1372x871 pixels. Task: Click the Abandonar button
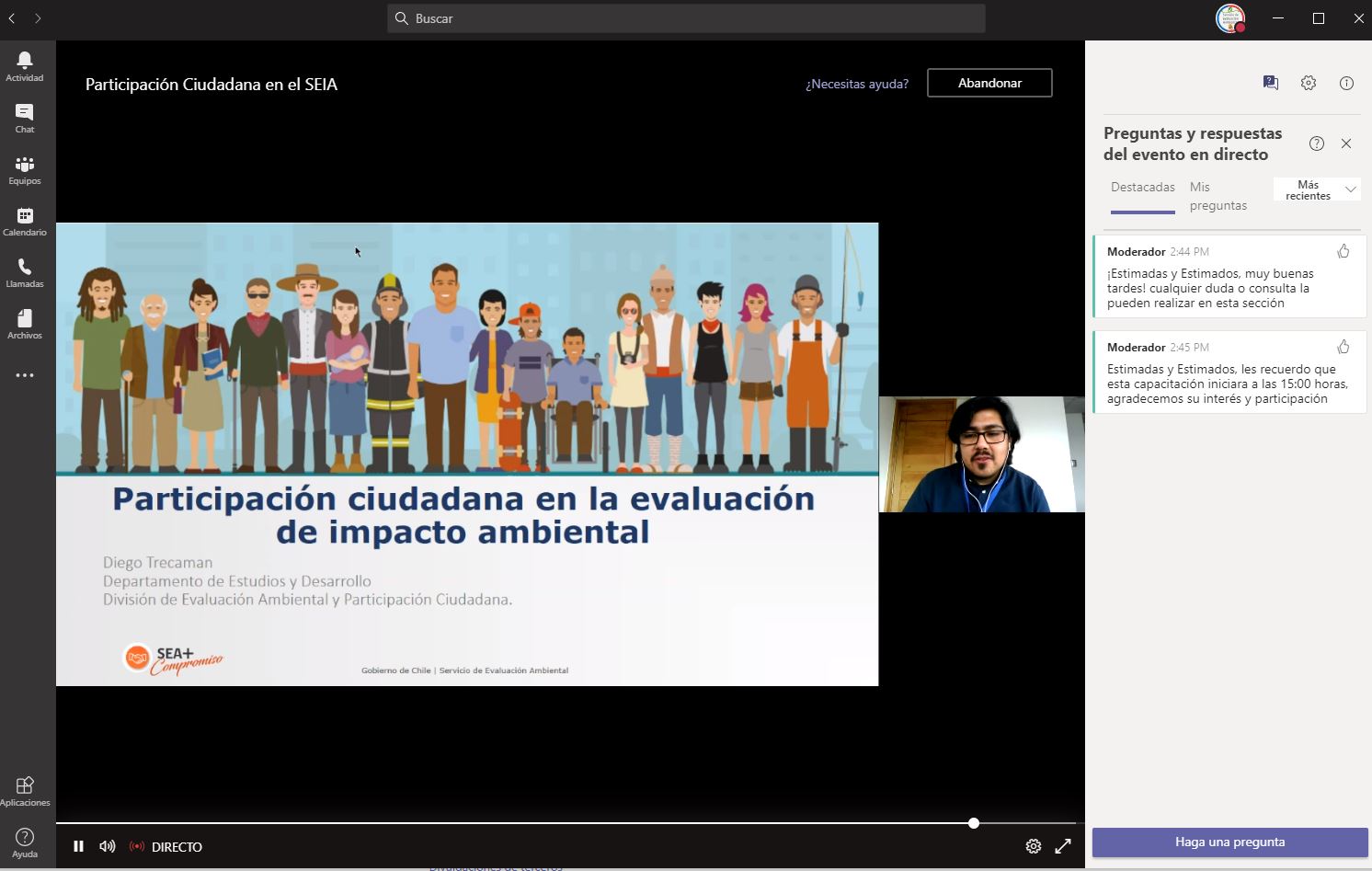click(989, 83)
